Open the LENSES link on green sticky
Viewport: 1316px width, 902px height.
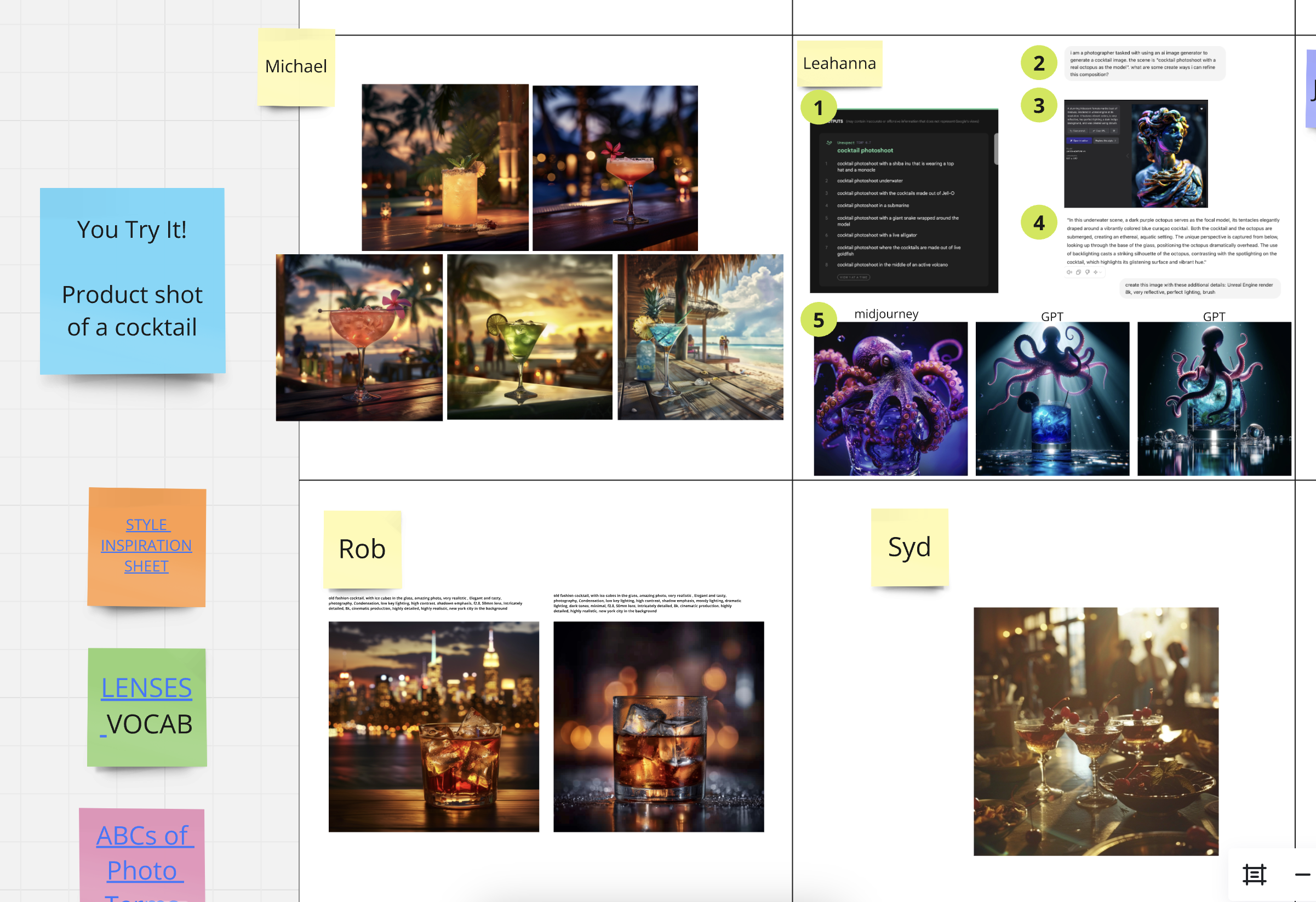pyautogui.click(x=146, y=688)
